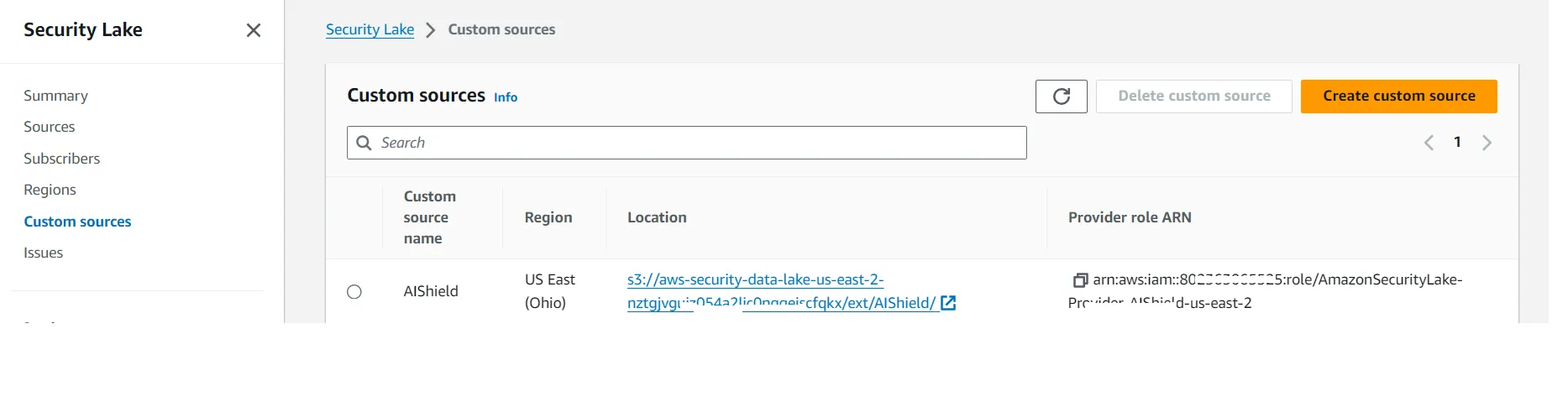The height and width of the screenshot is (402, 1568).
Task: Click Create custom source button
Action: point(1398,97)
